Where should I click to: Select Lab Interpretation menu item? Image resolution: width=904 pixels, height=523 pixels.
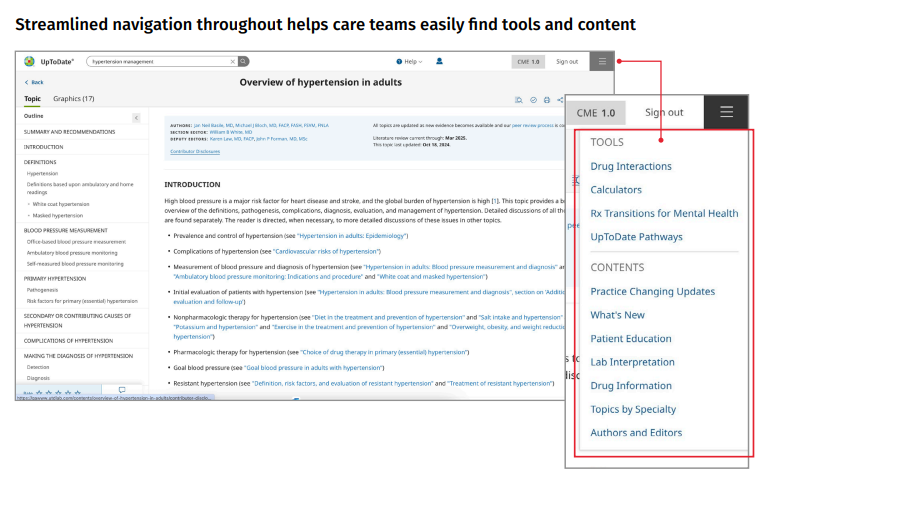[x=632, y=362]
